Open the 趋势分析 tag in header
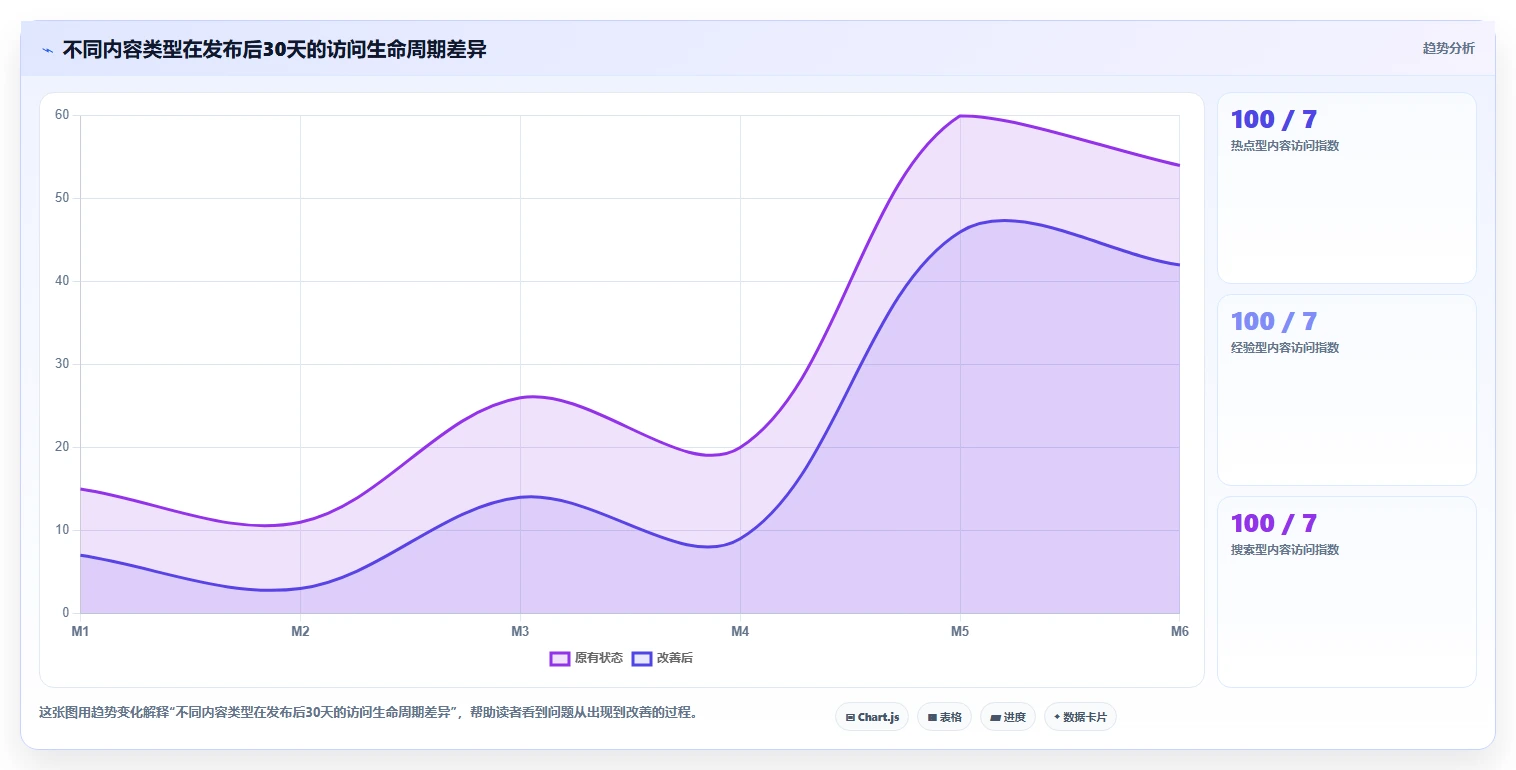The image size is (1516, 770). pos(1448,49)
